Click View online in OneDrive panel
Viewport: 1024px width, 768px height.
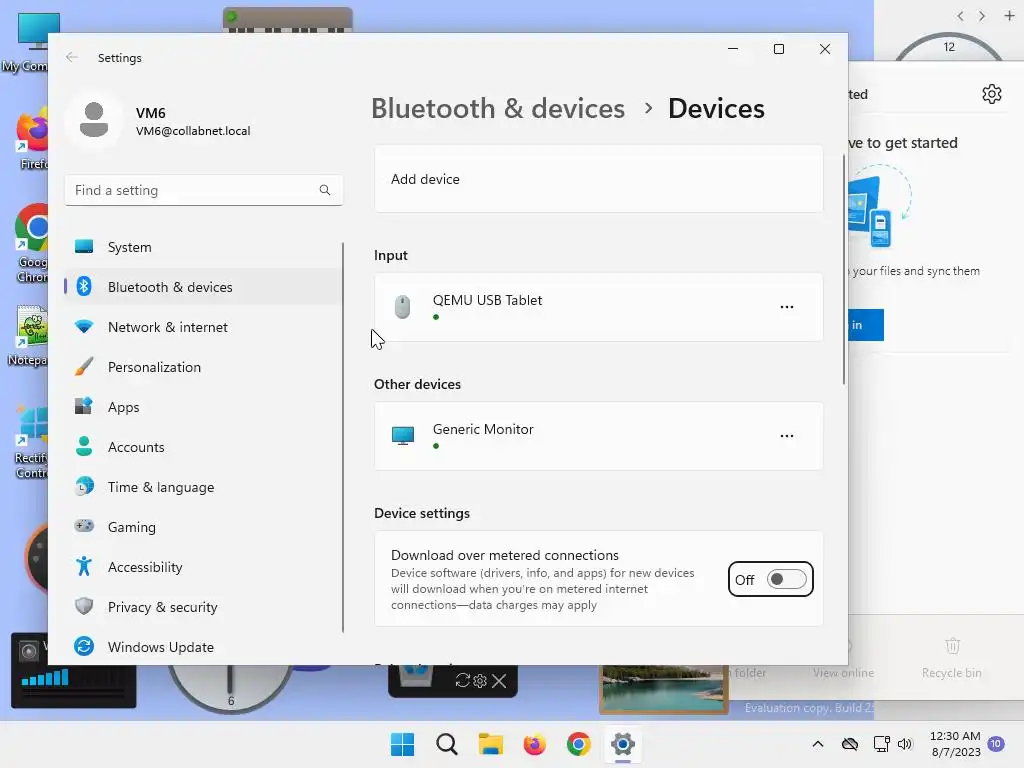[x=843, y=658]
